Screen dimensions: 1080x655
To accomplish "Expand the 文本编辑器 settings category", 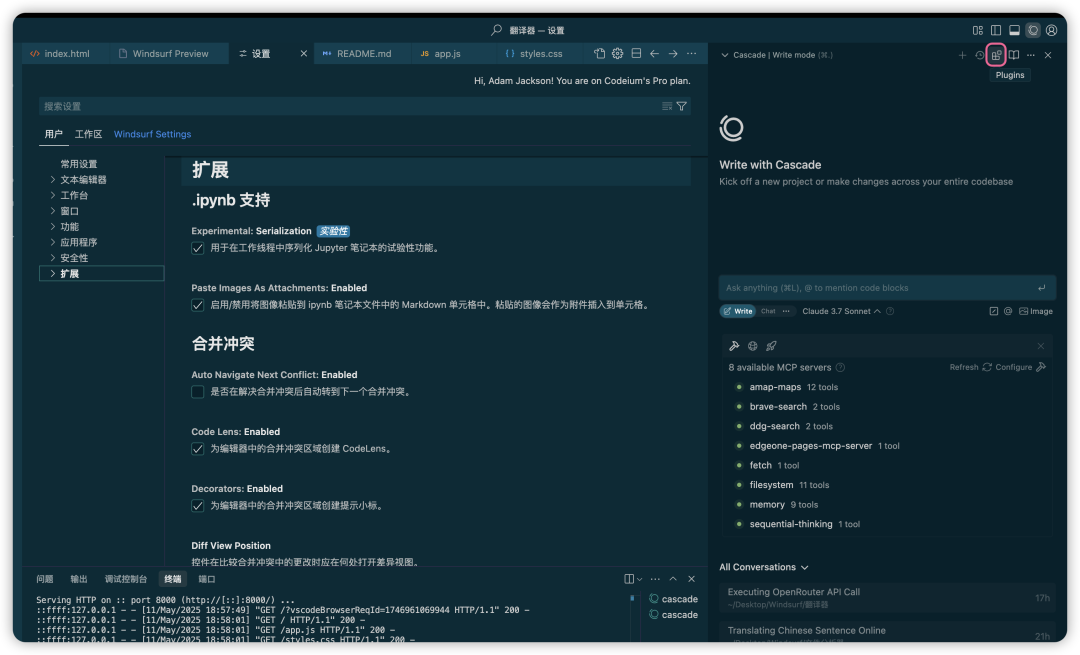I will tap(83, 180).
